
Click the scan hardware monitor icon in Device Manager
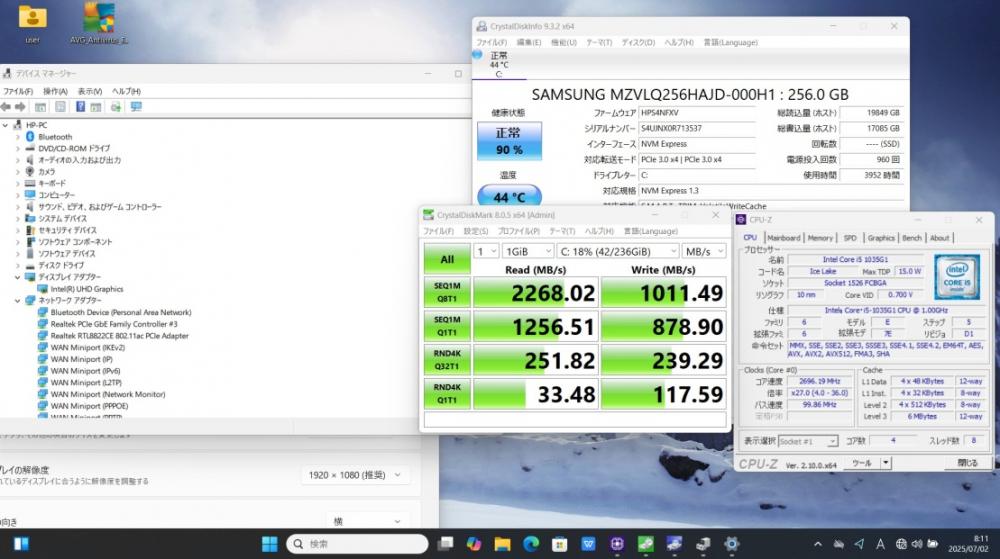tap(136, 107)
